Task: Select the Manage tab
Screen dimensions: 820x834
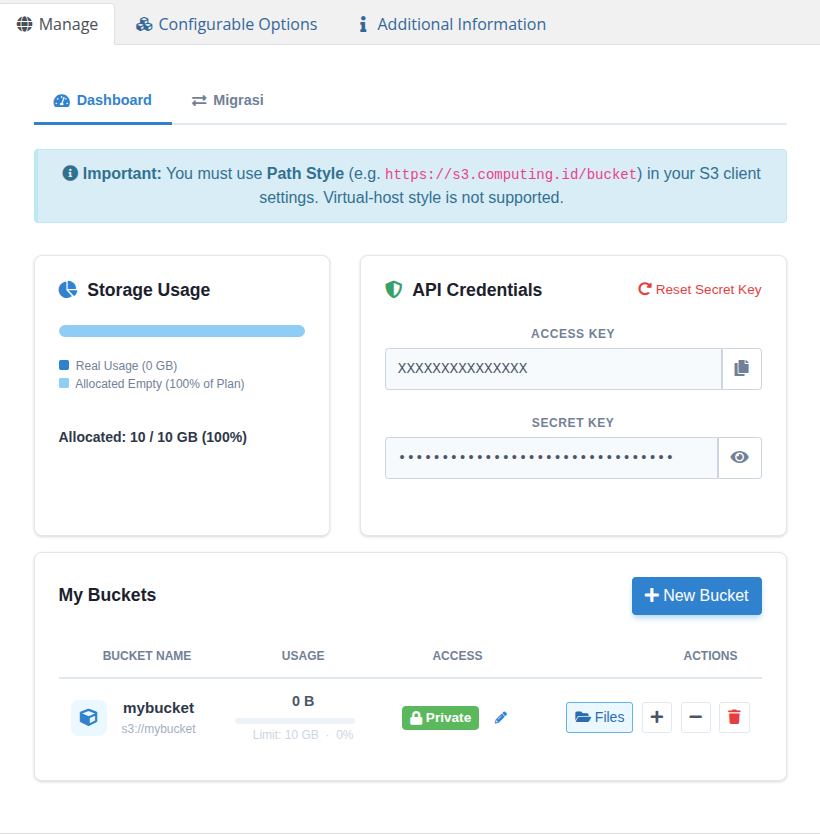Action: 57,23
